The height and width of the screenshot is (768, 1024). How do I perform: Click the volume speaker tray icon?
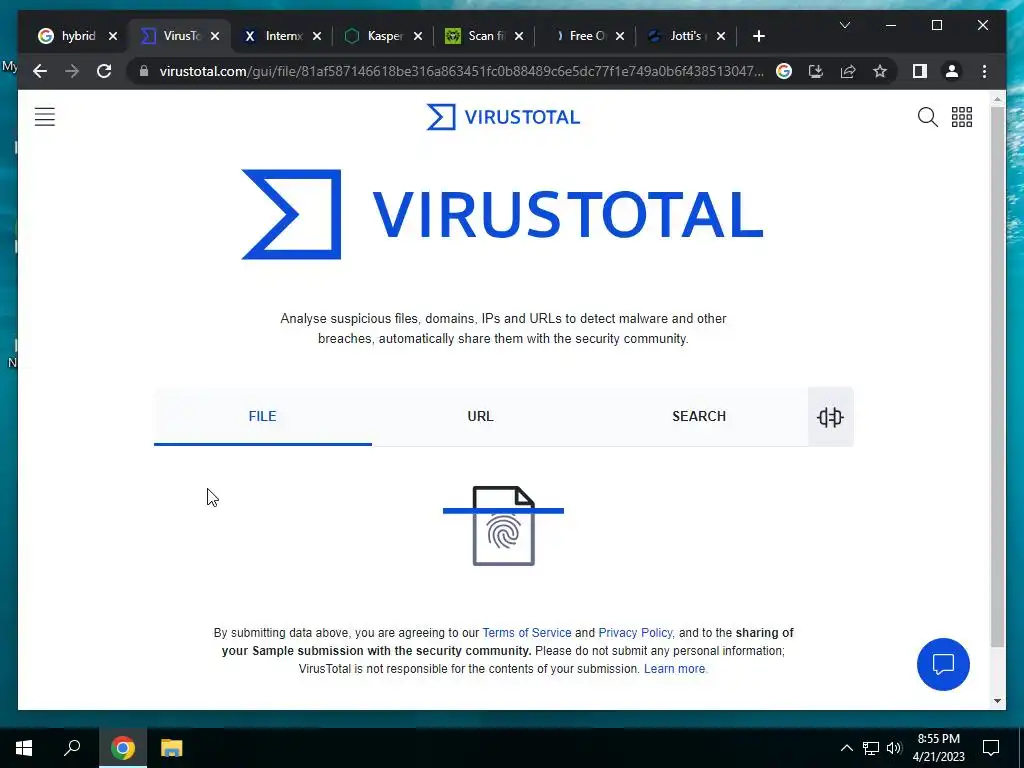(x=894, y=748)
